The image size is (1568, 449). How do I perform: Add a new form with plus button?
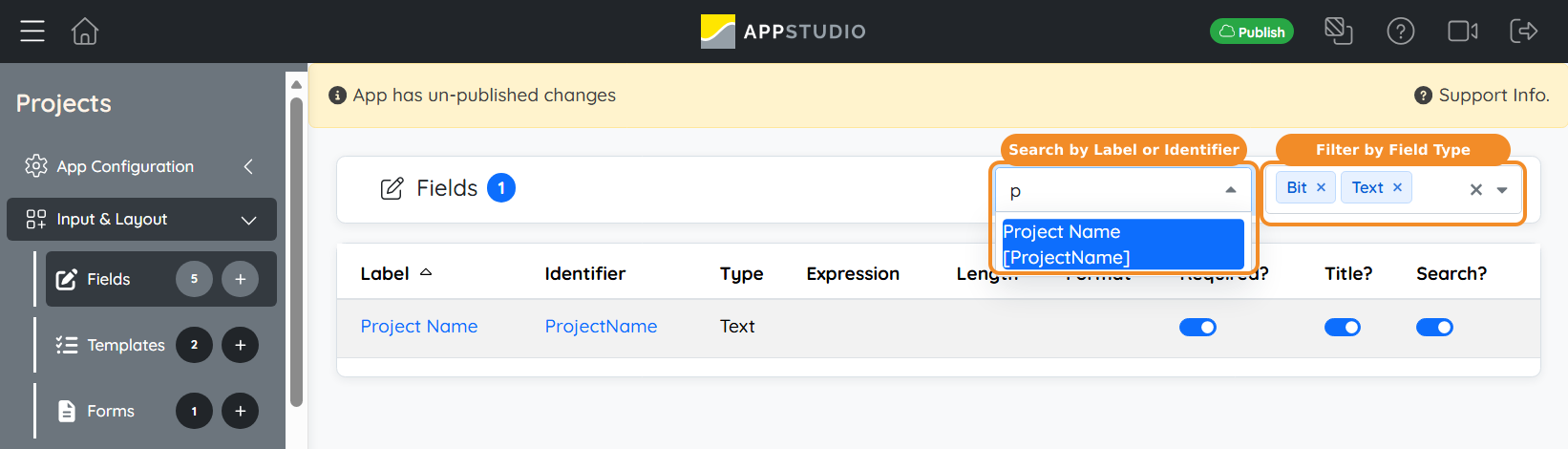pyautogui.click(x=241, y=411)
